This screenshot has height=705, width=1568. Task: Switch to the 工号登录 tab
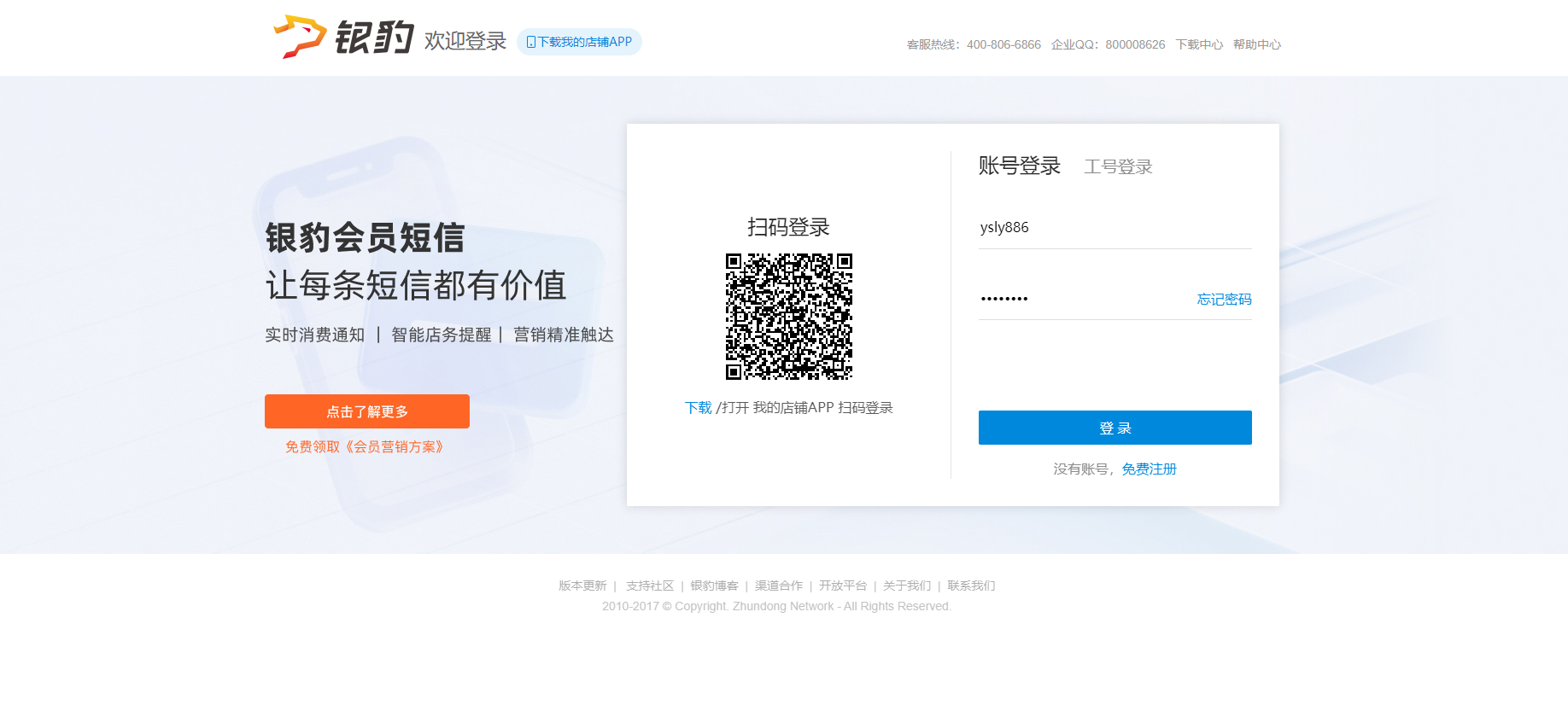click(x=1118, y=166)
